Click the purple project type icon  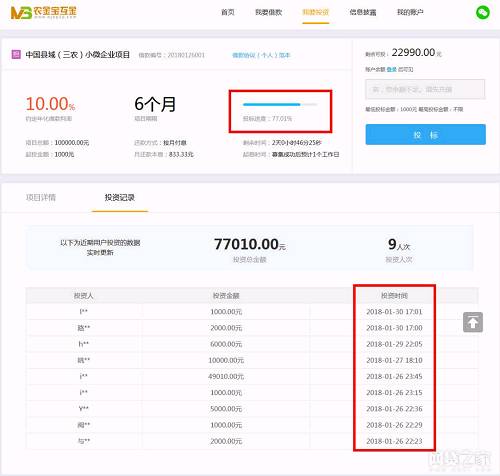pyautogui.click(x=16, y=54)
